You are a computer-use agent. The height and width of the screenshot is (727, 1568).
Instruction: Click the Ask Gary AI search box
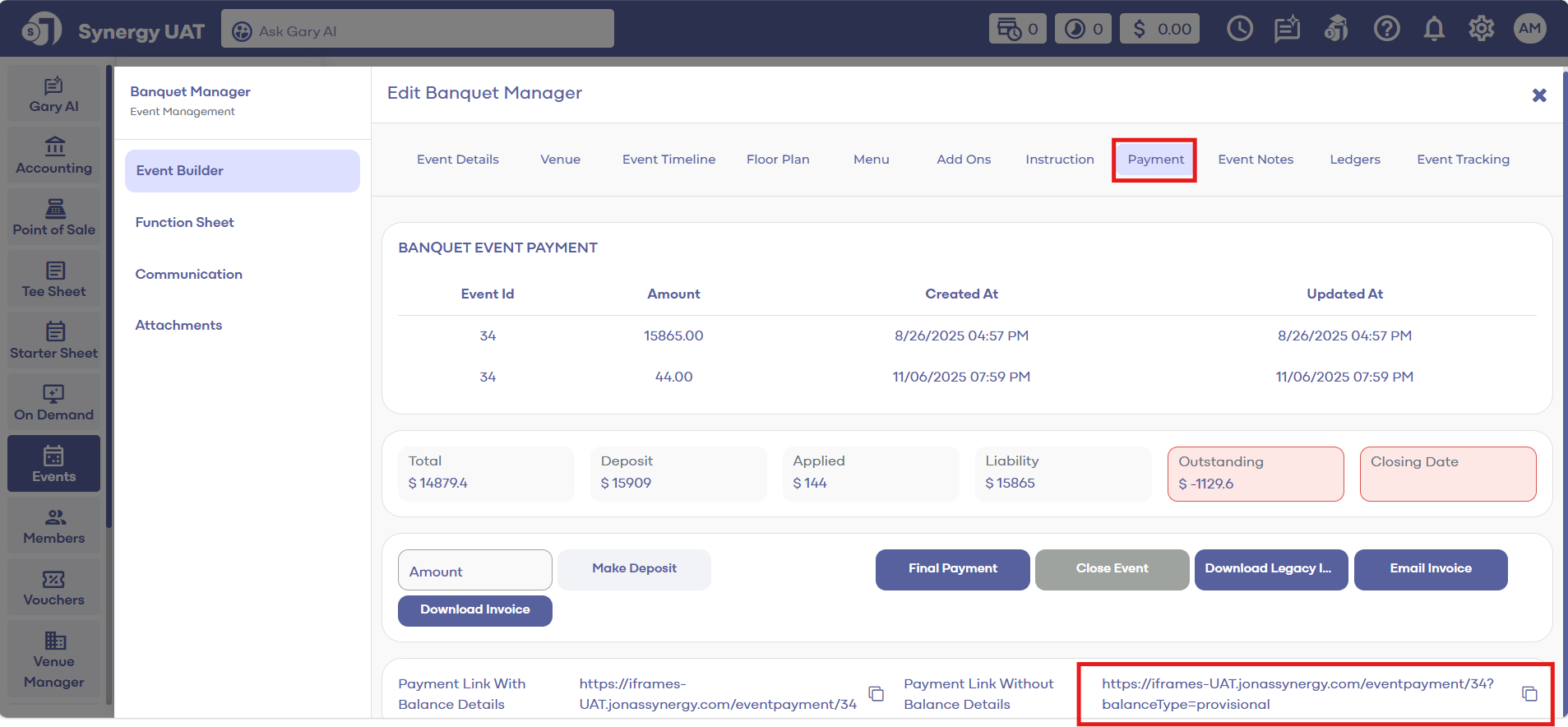(418, 31)
